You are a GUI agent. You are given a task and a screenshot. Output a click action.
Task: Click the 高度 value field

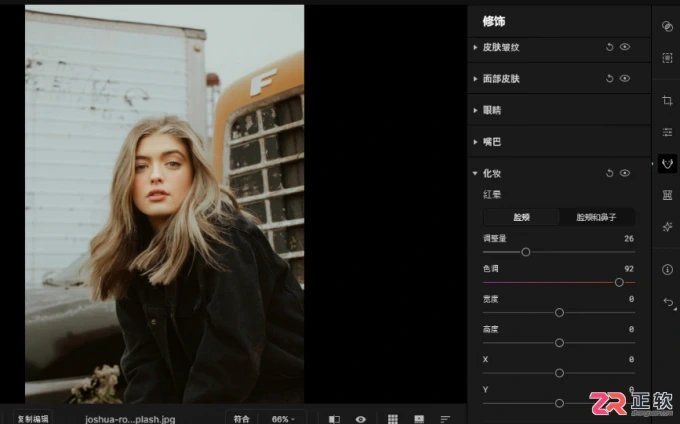(631, 329)
